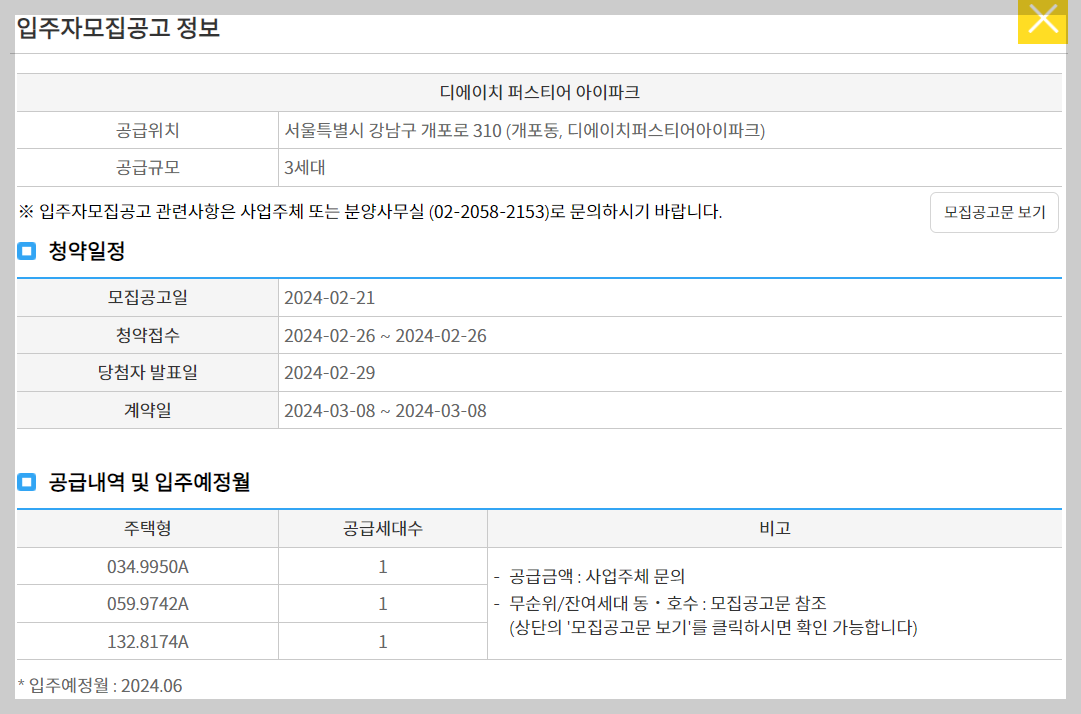Select housing type 132.8174A
1081x714 pixels.
click(x=148, y=642)
